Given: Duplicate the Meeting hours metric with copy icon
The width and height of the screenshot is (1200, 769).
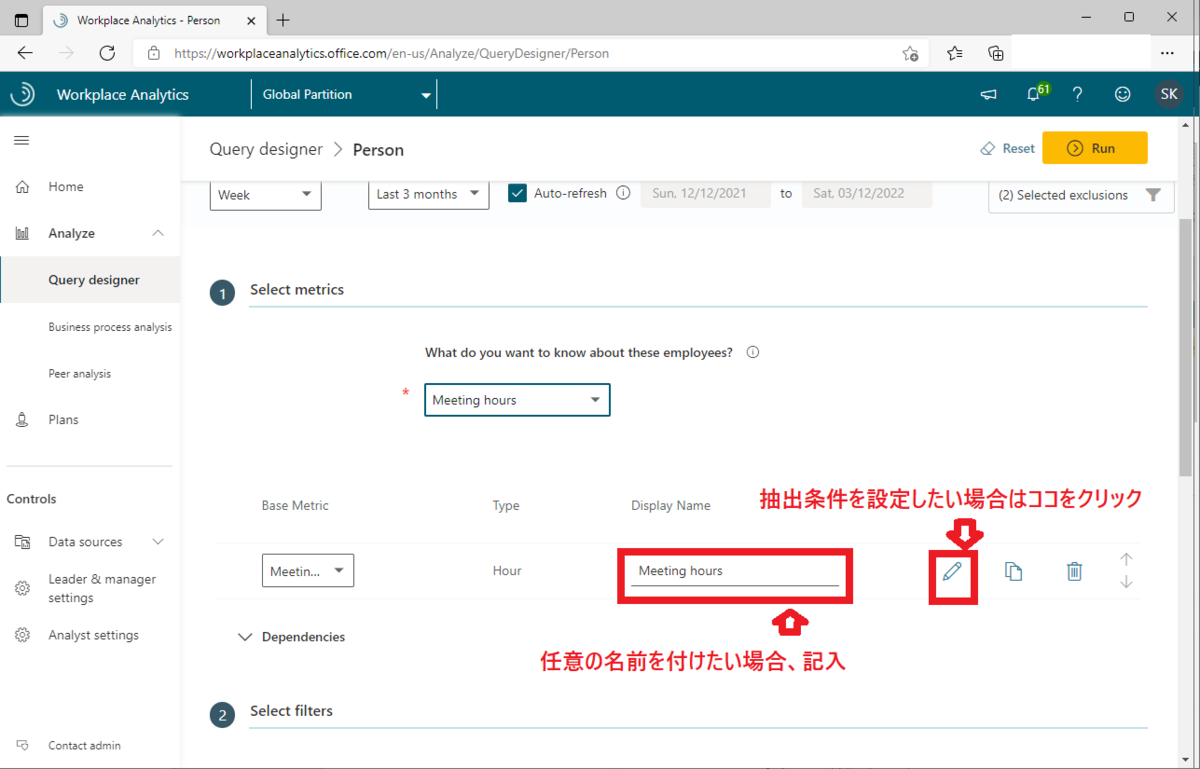Looking at the screenshot, I should pyautogui.click(x=1013, y=571).
